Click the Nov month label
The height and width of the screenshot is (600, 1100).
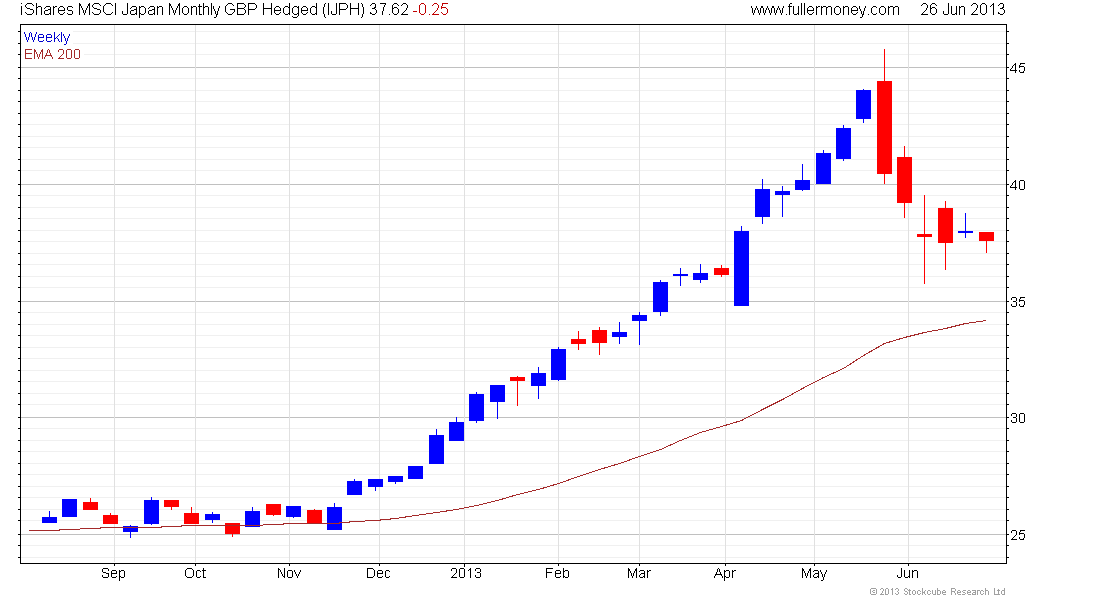coord(288,573)
